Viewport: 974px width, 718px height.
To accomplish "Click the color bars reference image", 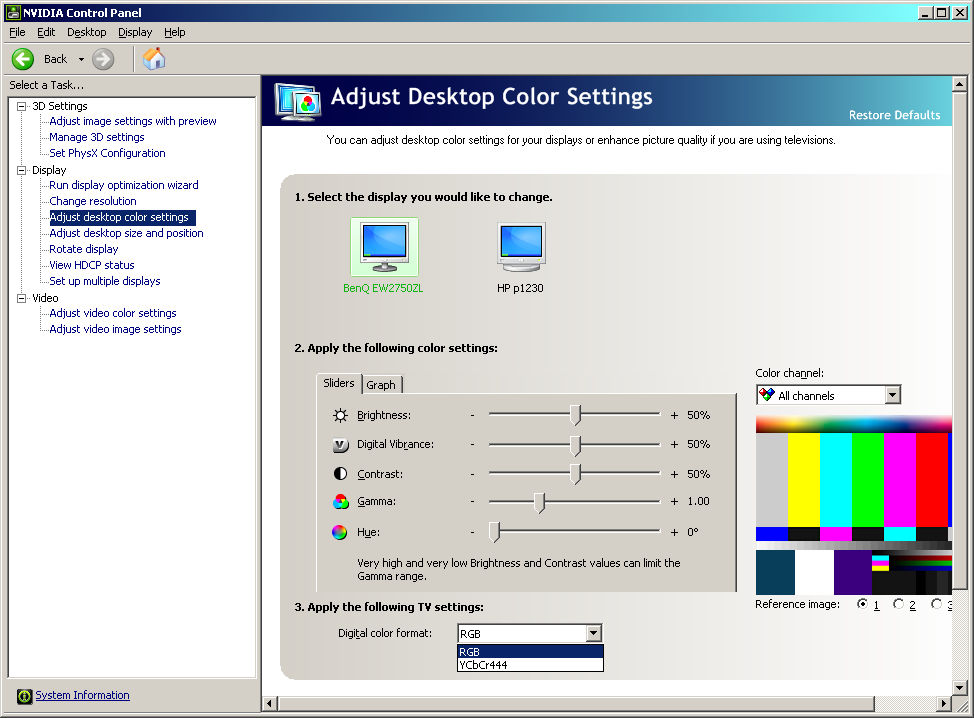I will click(853, 506).
